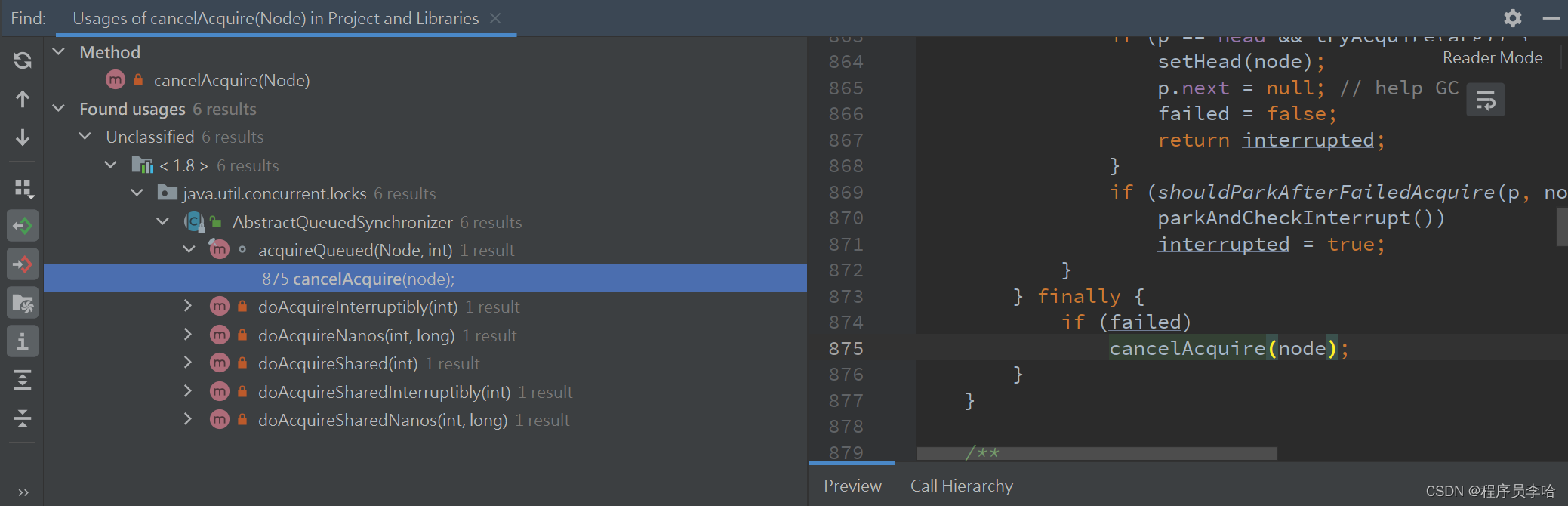Select the cancelAcquire(node) usage at line 875

click(x=357, y=278)
